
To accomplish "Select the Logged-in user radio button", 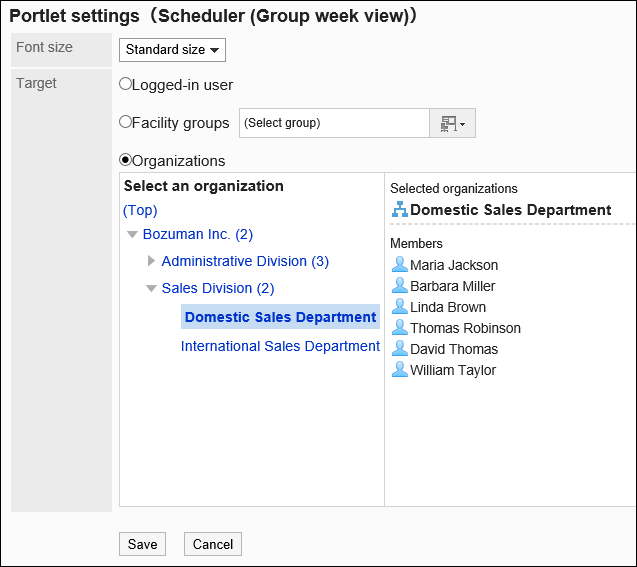I will [x=126, y=84].
